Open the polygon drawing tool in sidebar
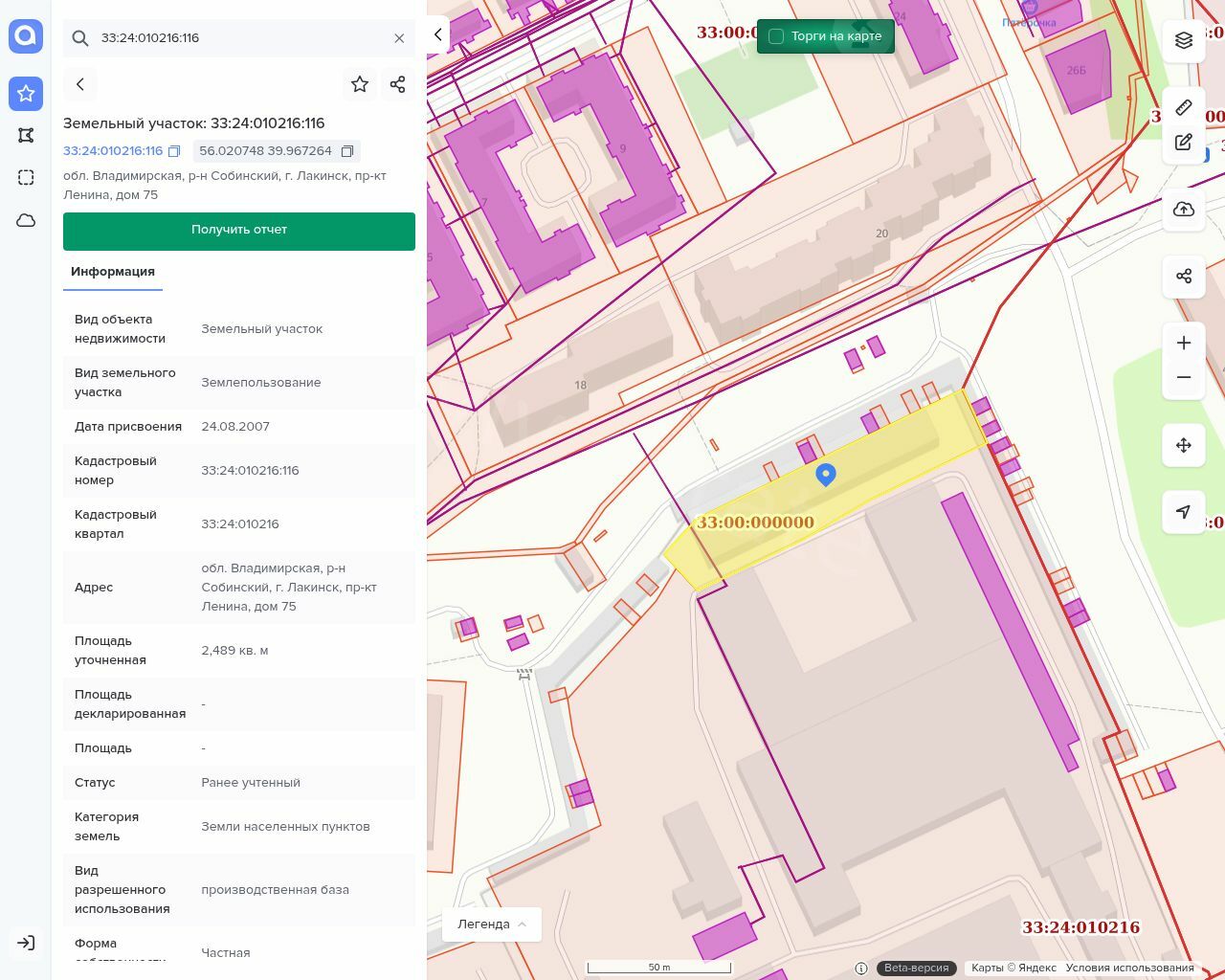This screenshot has height=980, width=1225. (x=26, y=135)
